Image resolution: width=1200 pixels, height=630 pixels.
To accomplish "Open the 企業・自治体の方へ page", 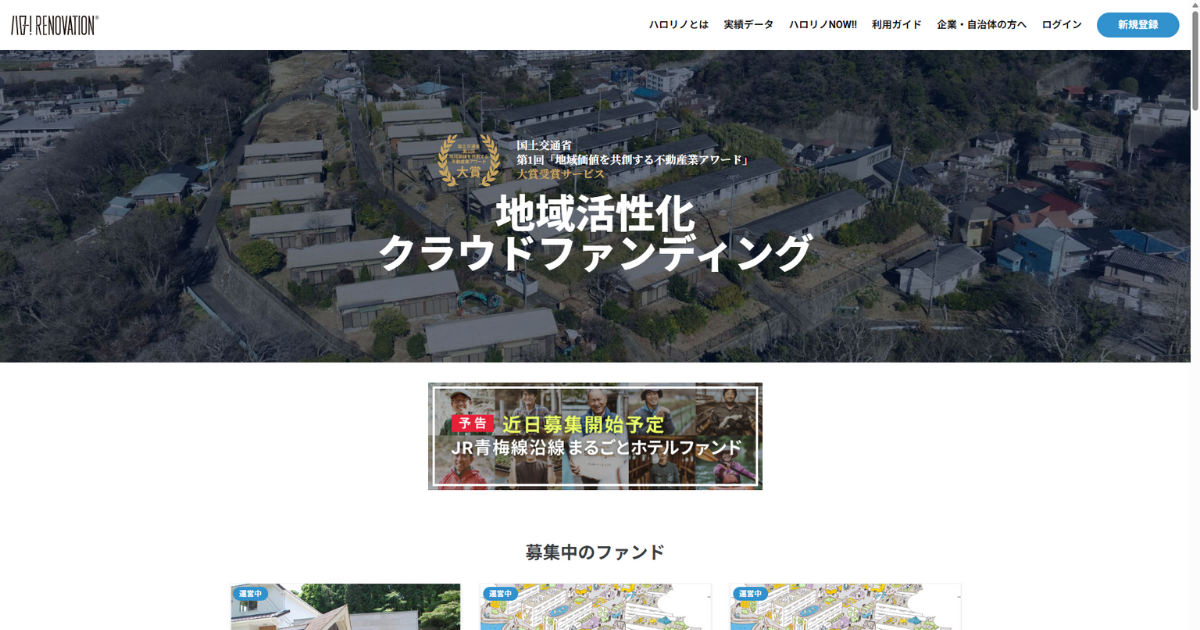I will coord(982,24).
